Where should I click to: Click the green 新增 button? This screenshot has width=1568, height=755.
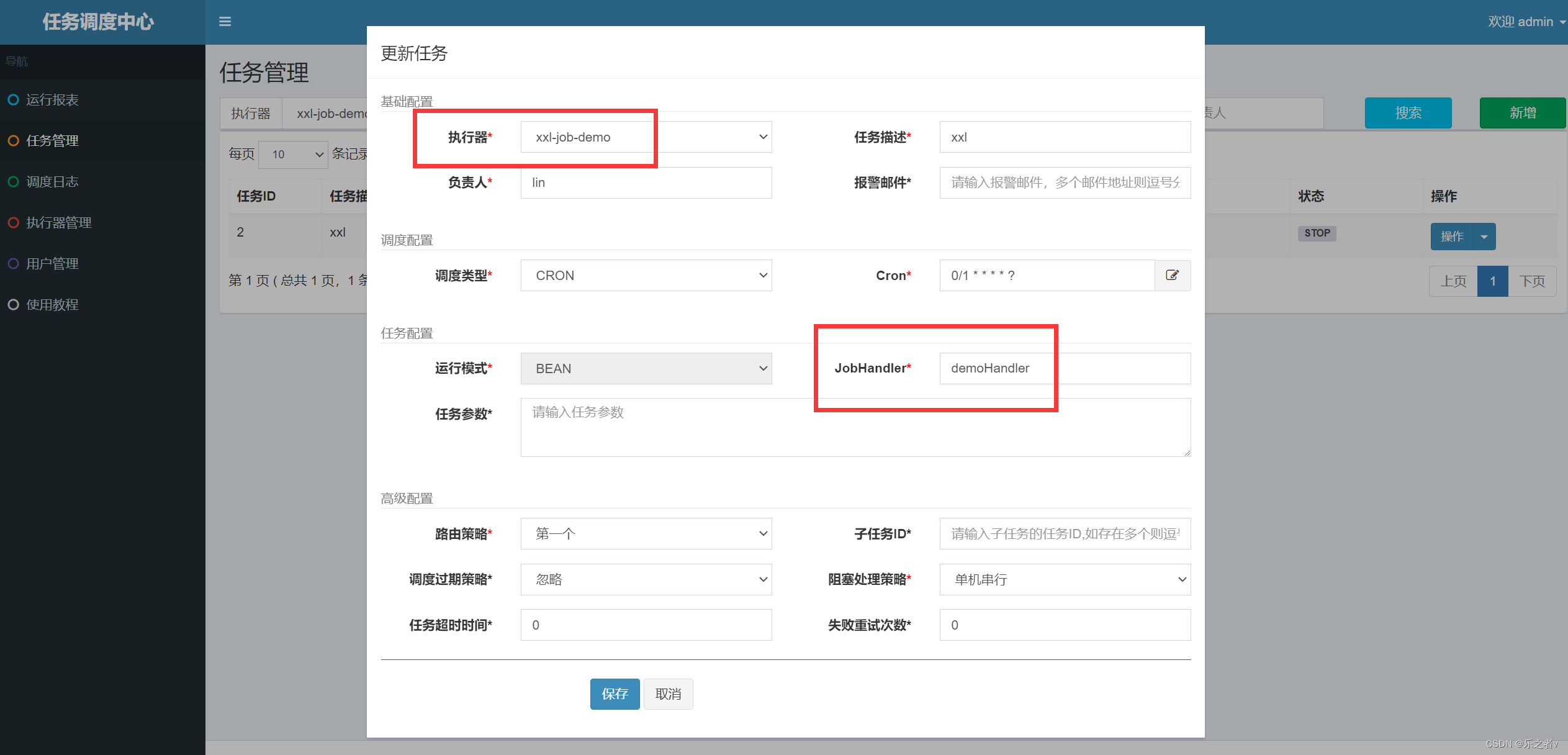[x=1522, y=113]
